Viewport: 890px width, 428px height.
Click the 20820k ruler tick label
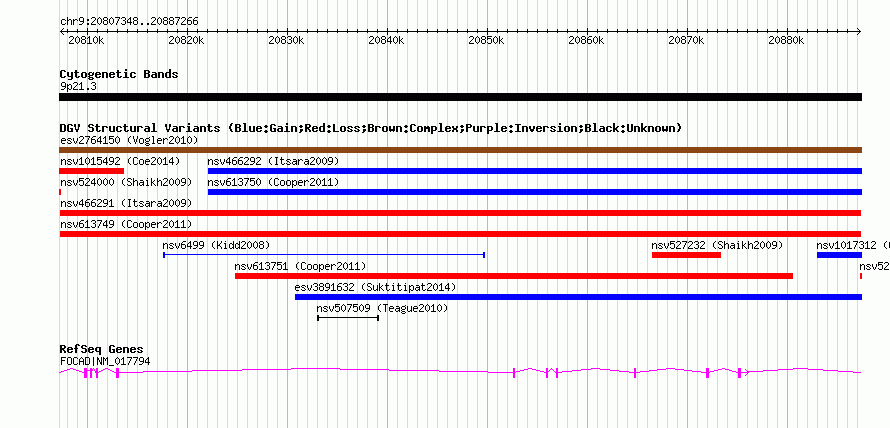click(x=186, y=40)
